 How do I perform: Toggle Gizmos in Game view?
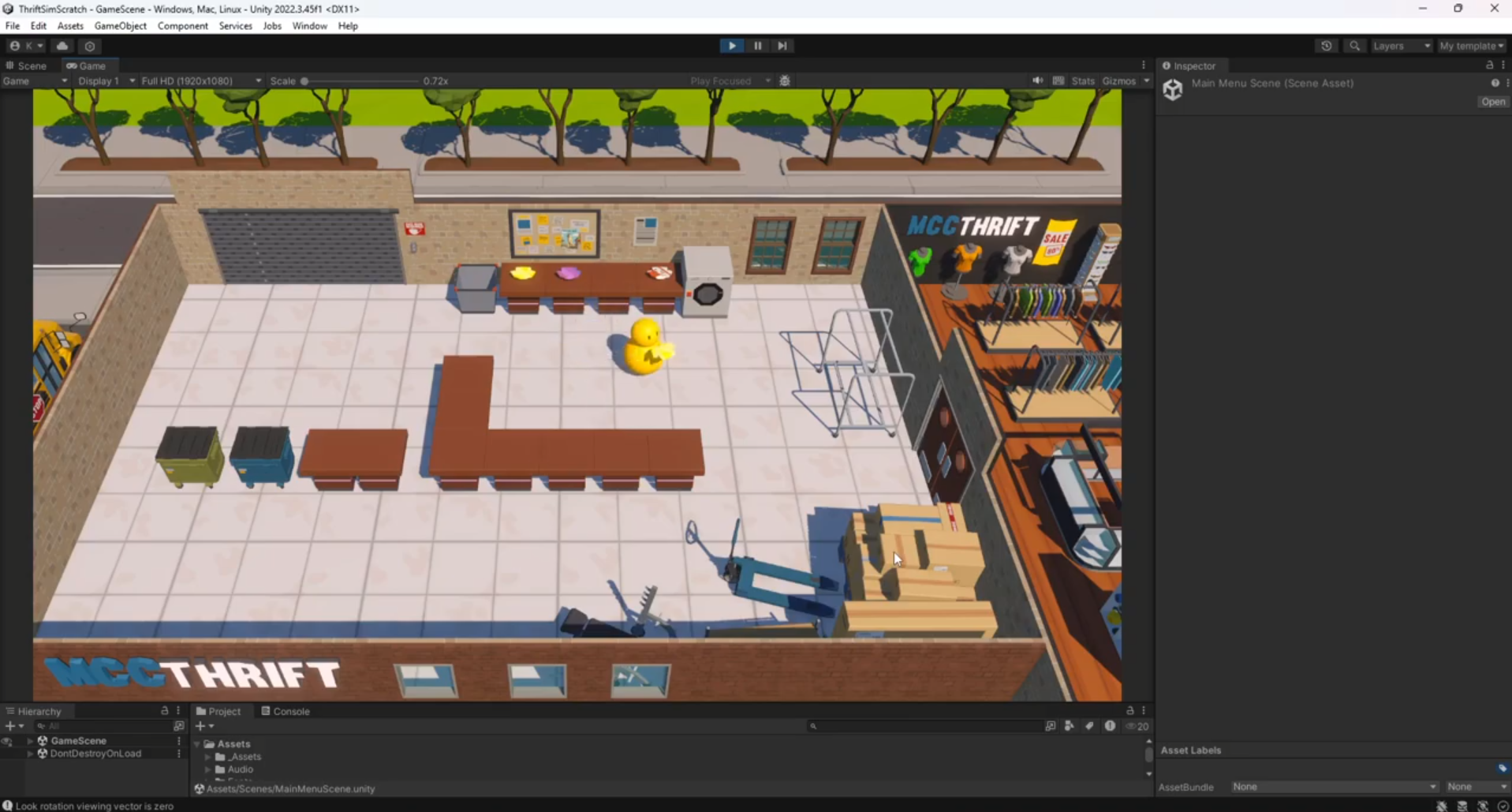point(1119,80)
